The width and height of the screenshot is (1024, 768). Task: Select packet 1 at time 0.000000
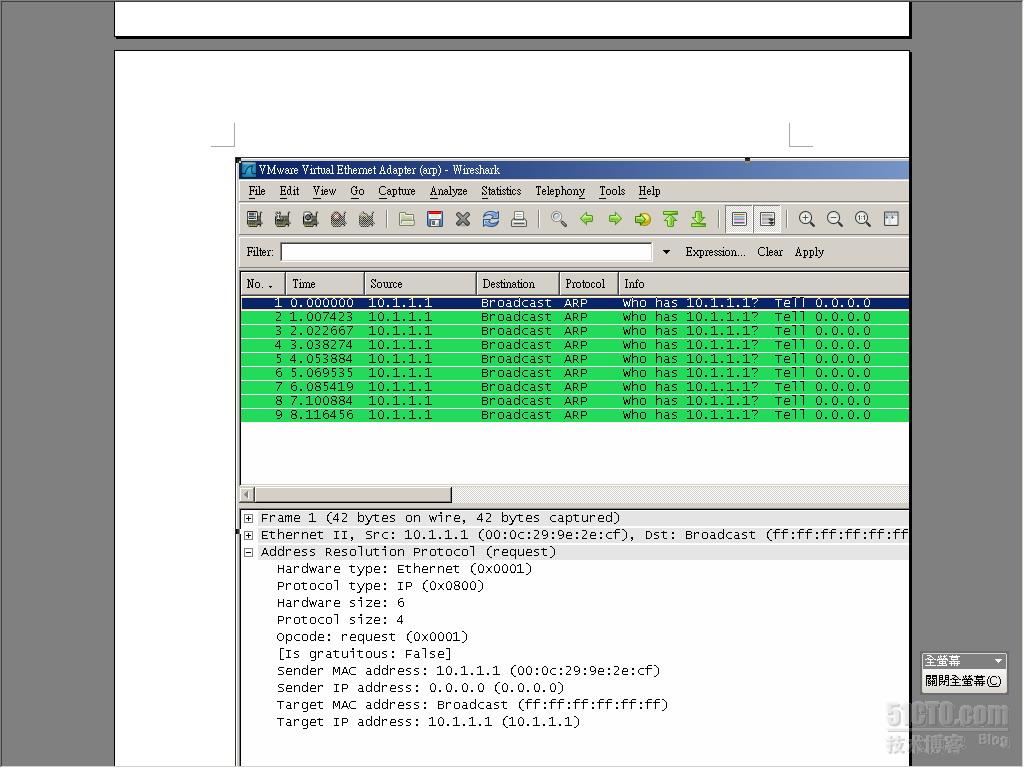click(575, 303)
